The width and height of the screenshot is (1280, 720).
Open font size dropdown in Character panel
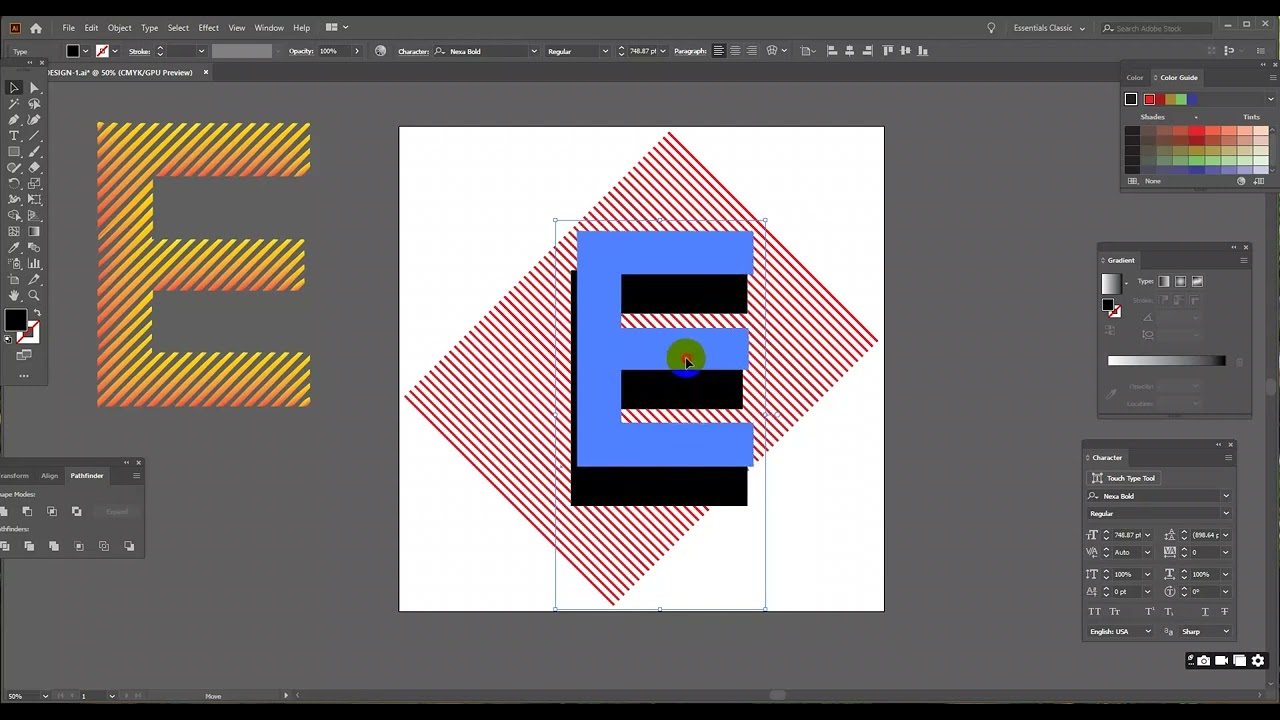(1147, 535)
